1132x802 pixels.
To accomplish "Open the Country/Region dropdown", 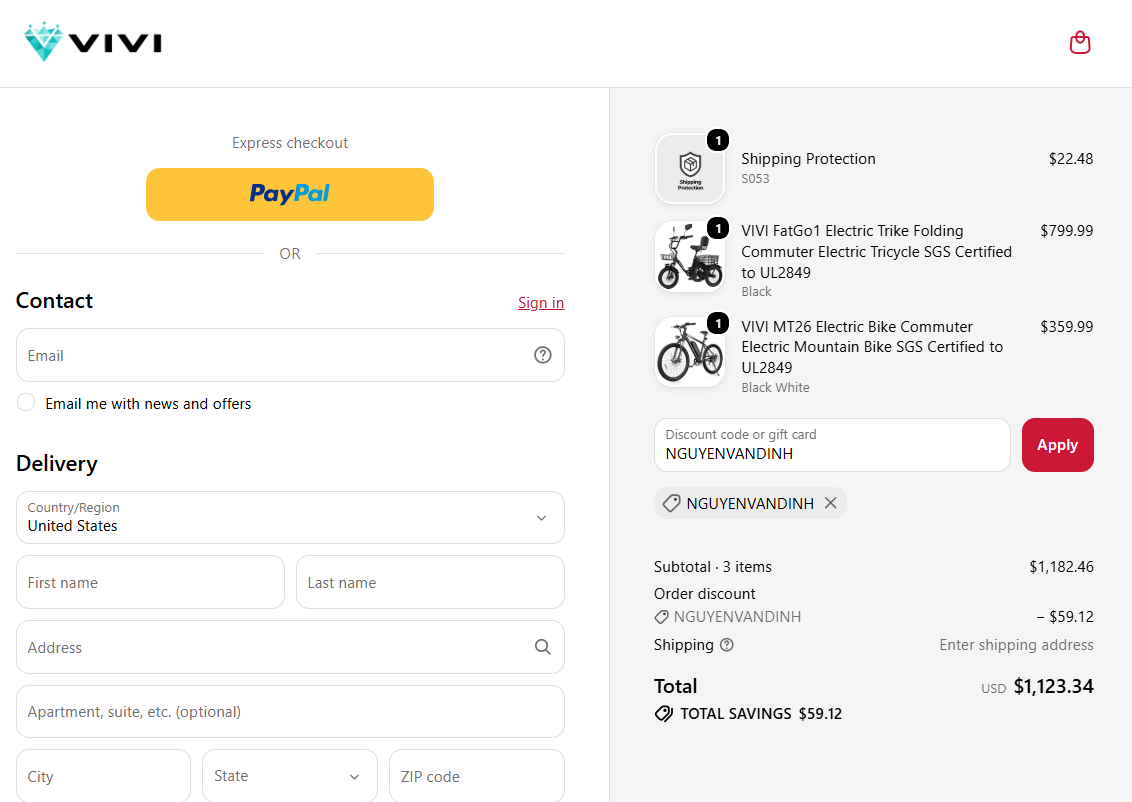I will [290, 518].
